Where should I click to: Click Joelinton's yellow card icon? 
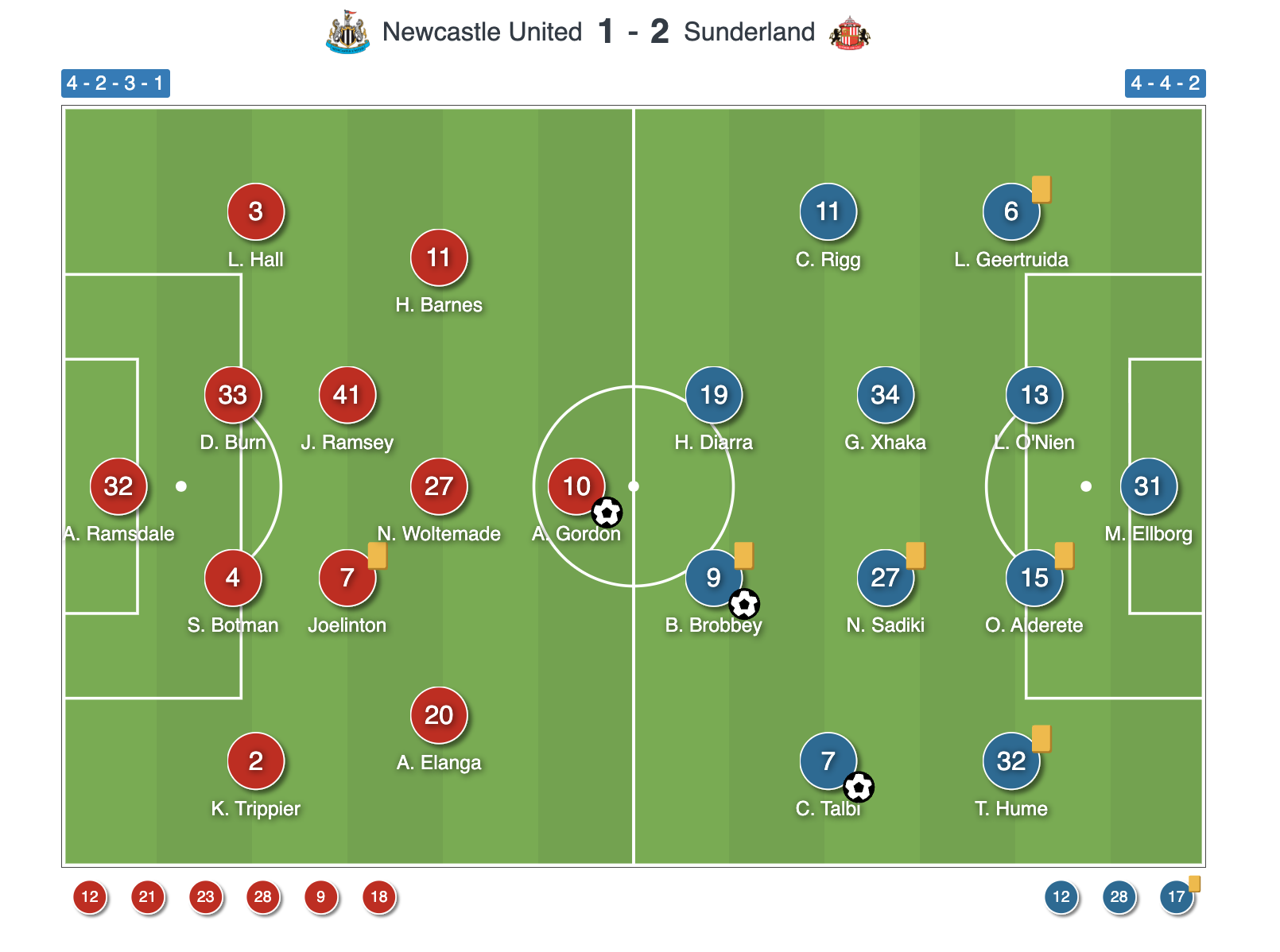pyautogui.click(x=378, y=555)
